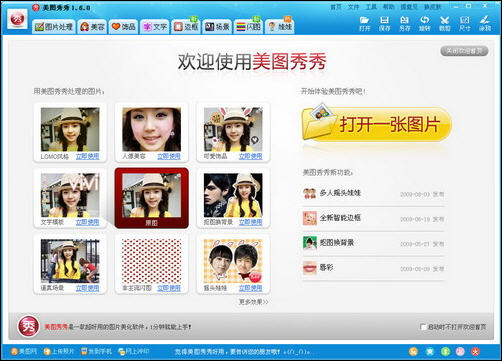Click the 关闭欢迎首页 button
This screenshot has width=502, height=361.
pos(464,51)
